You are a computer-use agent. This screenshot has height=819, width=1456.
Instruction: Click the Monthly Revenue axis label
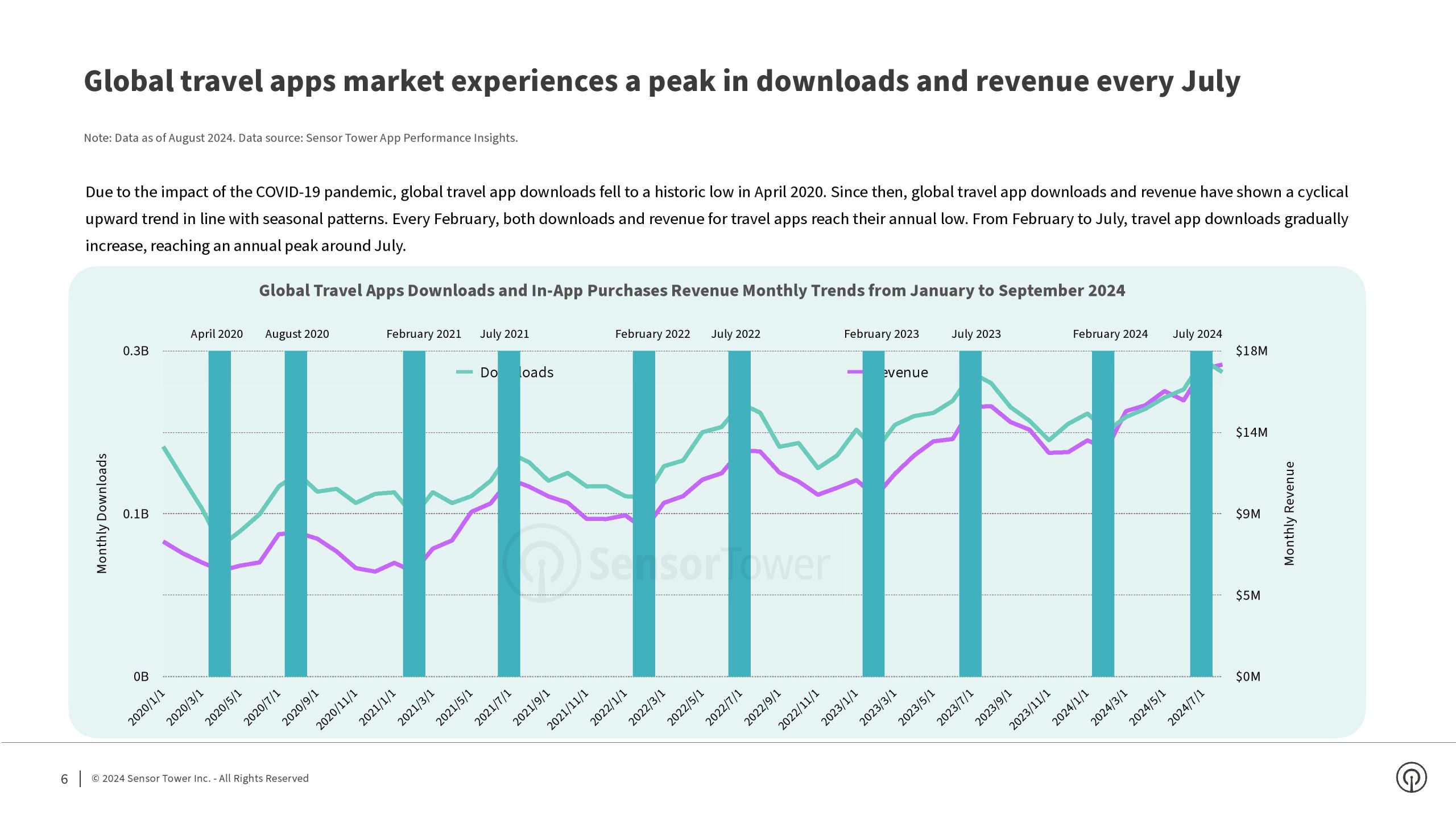1289,513
